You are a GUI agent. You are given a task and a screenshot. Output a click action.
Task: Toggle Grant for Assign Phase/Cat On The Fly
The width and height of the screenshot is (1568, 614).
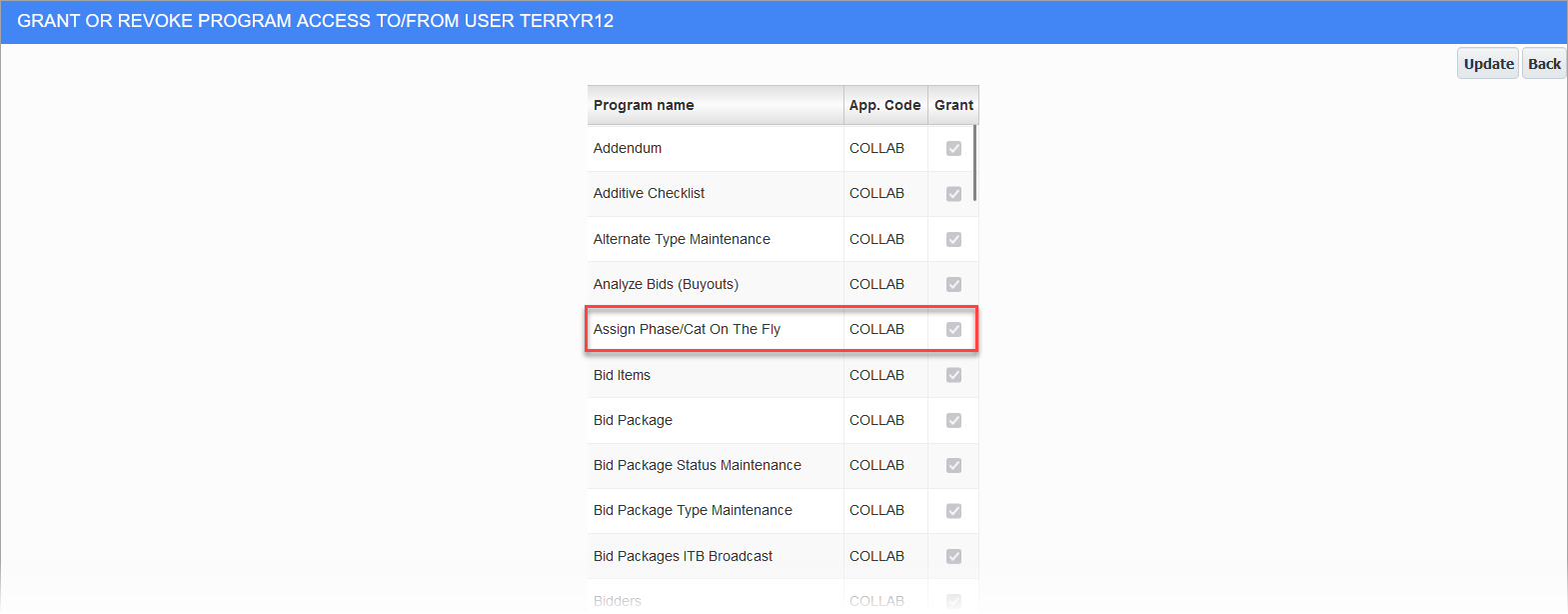pos(953,329)
